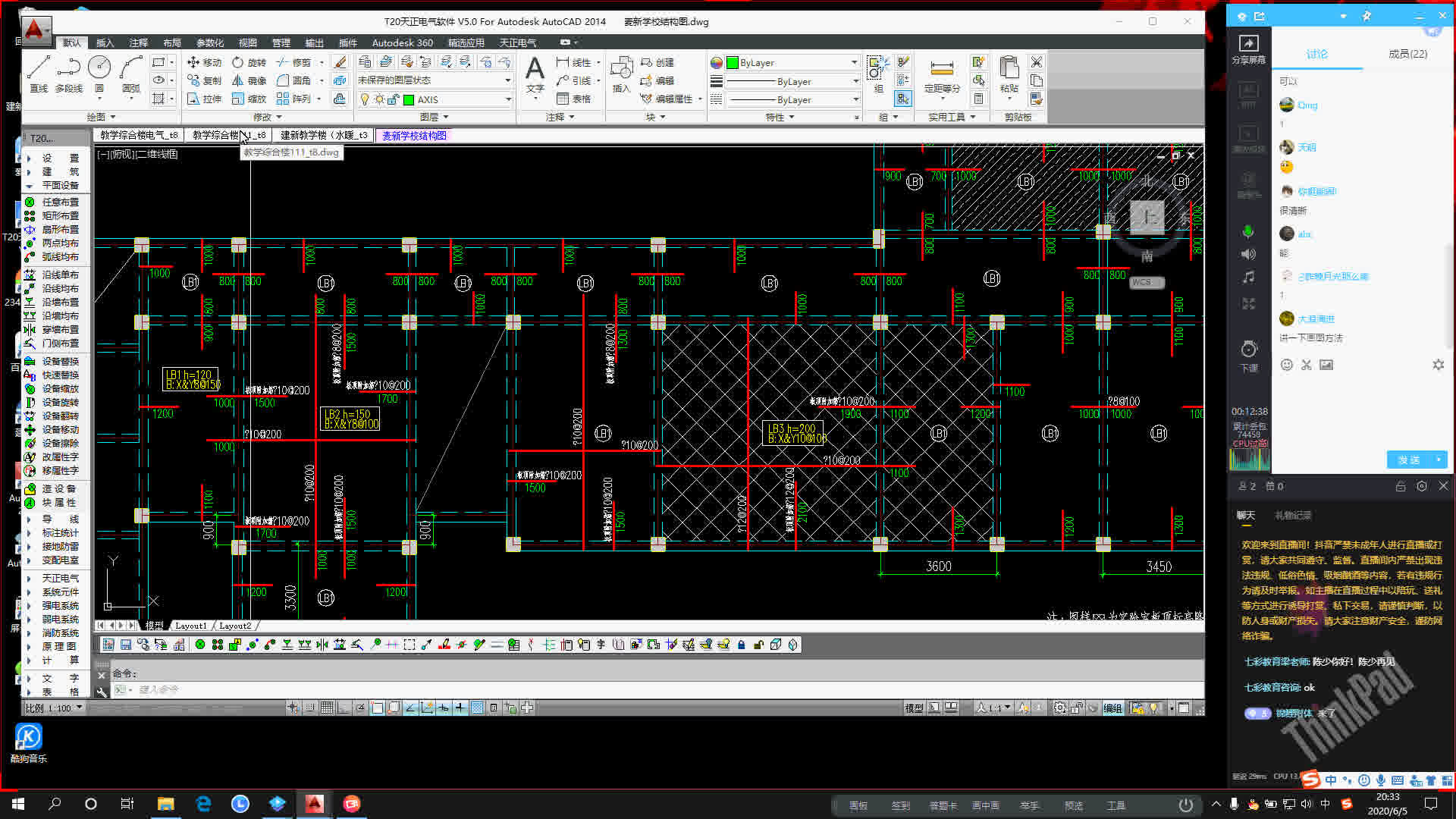This screenshot has height=819, width=1456.
Task: Toggle ortho mode in the status bar
Action: tap(344, 708)
